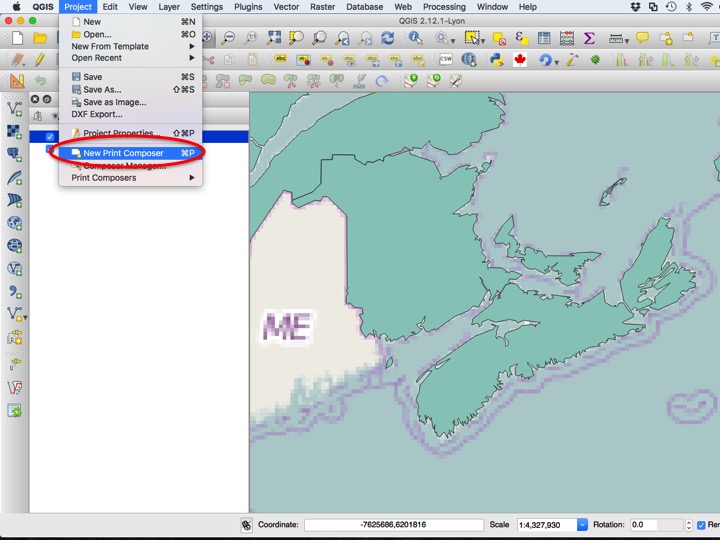Expand the Measure tool dropdown arrow

(626, 41)
